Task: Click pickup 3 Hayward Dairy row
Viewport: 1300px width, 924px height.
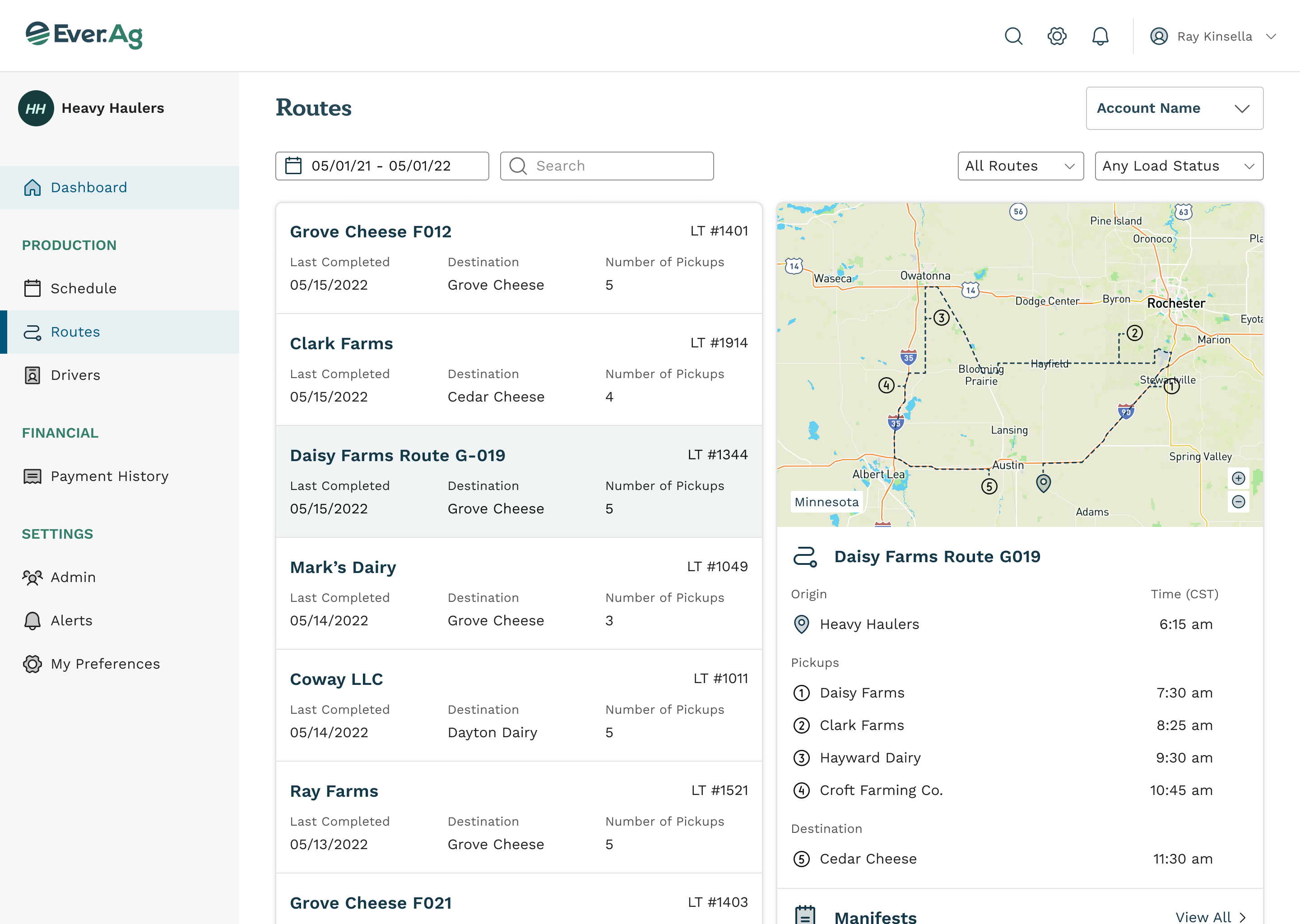Action: click(x=1020, y=758)
